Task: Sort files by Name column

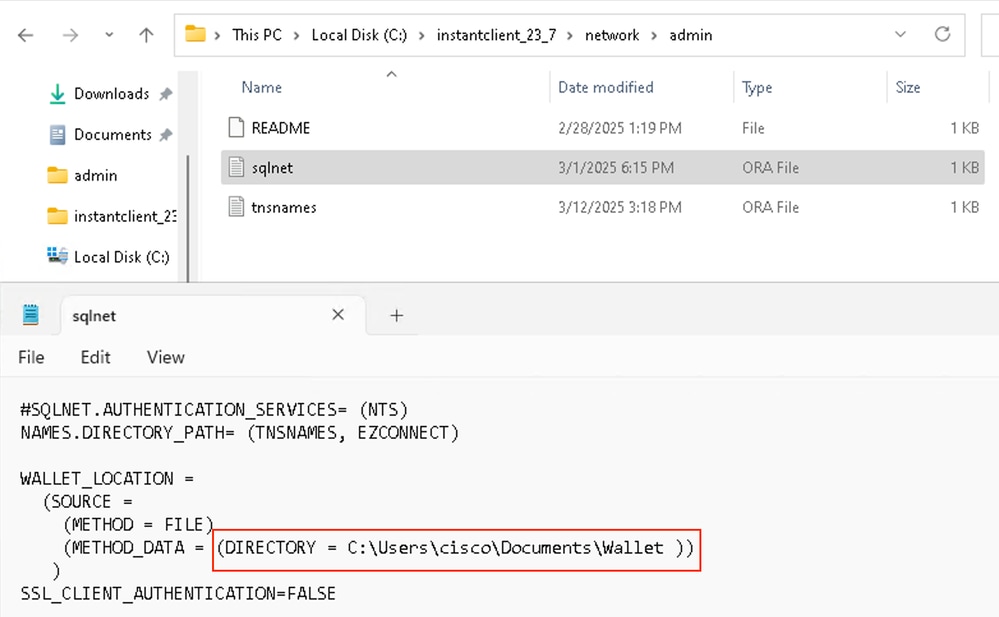Action: (x=261, y=87)
